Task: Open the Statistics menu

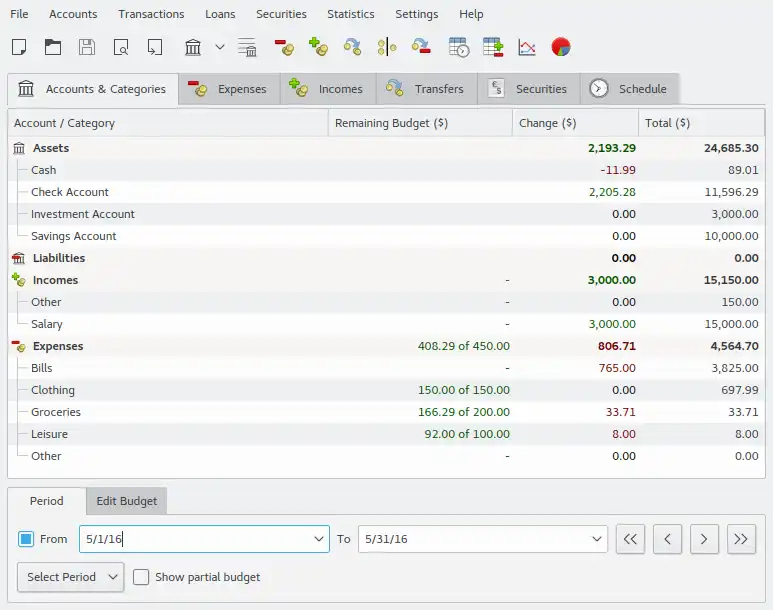Action: click(351, 14)
